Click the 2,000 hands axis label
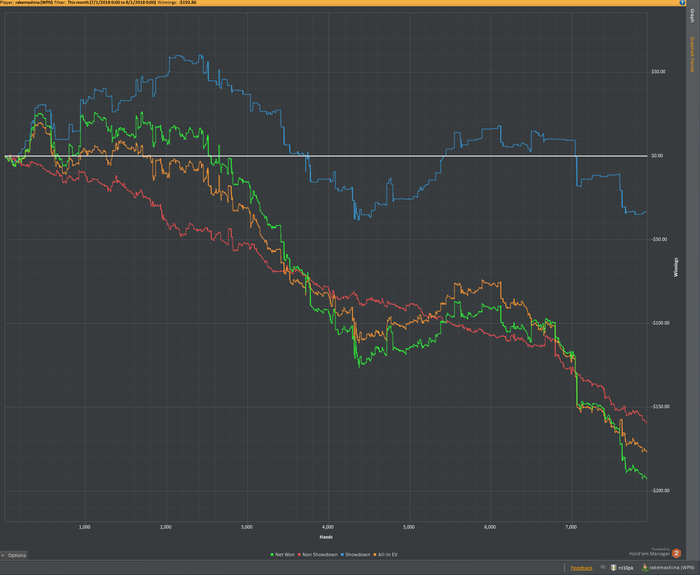Image resolution: width=700 pixels, height=575 pixels. coord(166,527)
